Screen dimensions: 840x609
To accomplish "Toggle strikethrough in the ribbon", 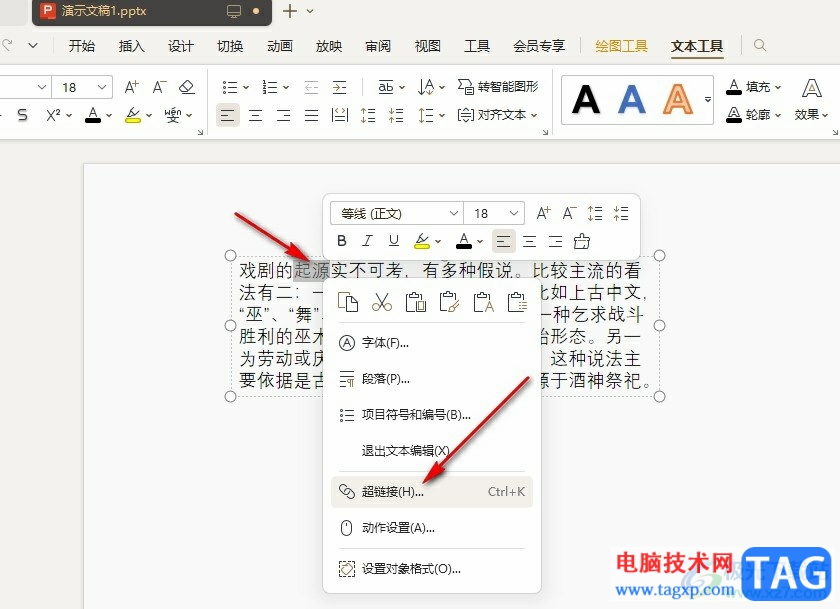I will [x=22, y=115].
